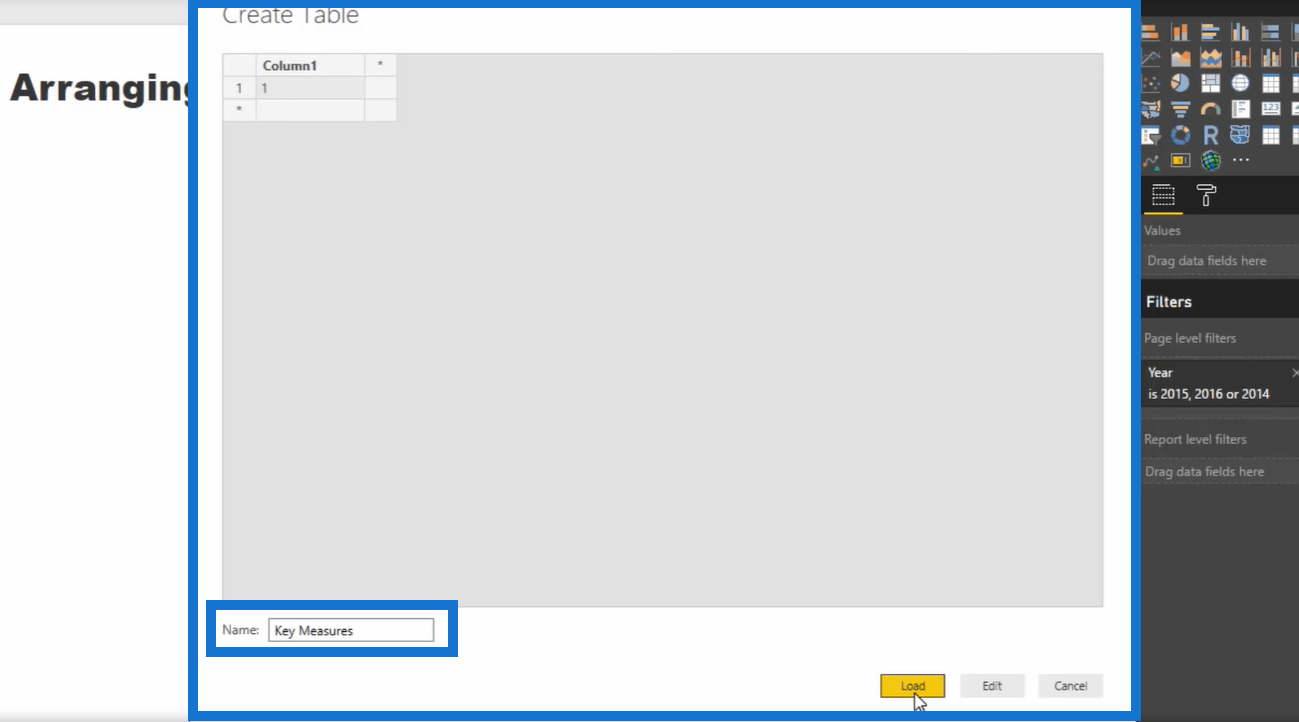Select the yellow custom card visual

(1181, 160)
